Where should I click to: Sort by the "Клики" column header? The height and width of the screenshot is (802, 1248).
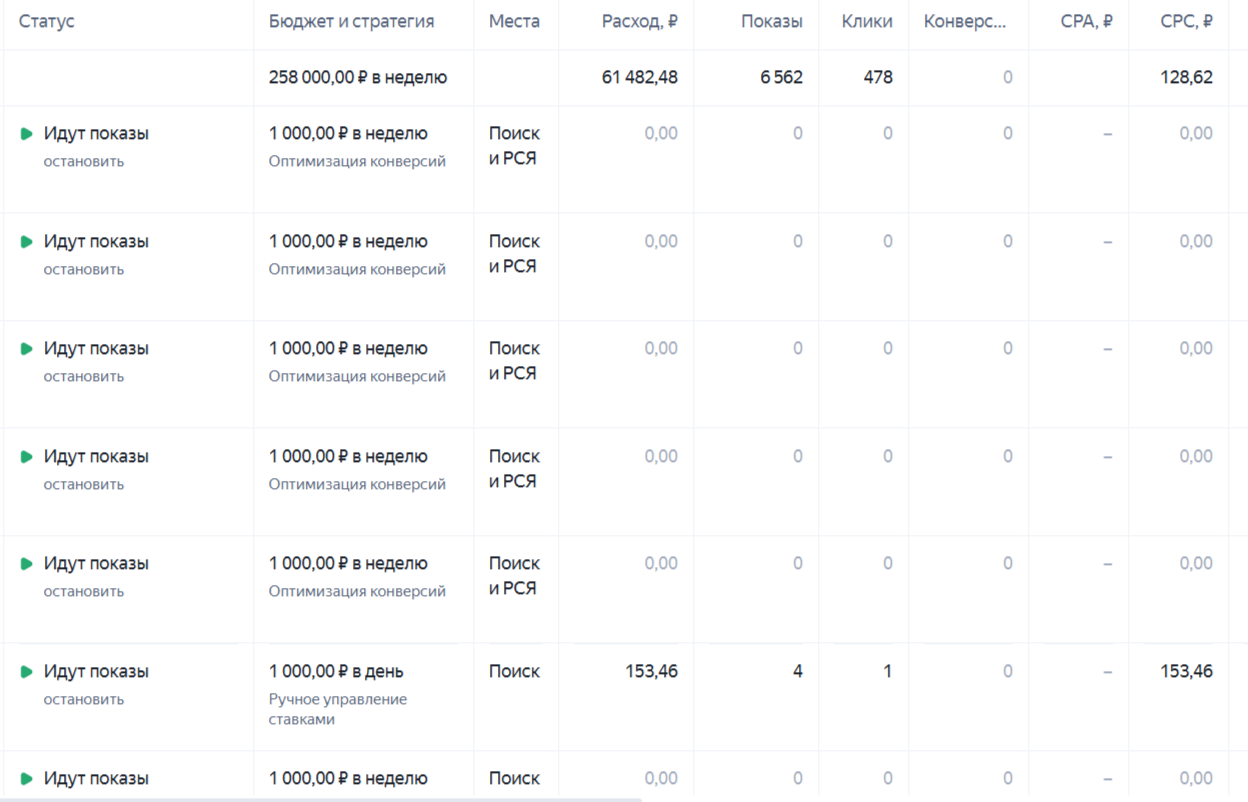click(867, 22)
